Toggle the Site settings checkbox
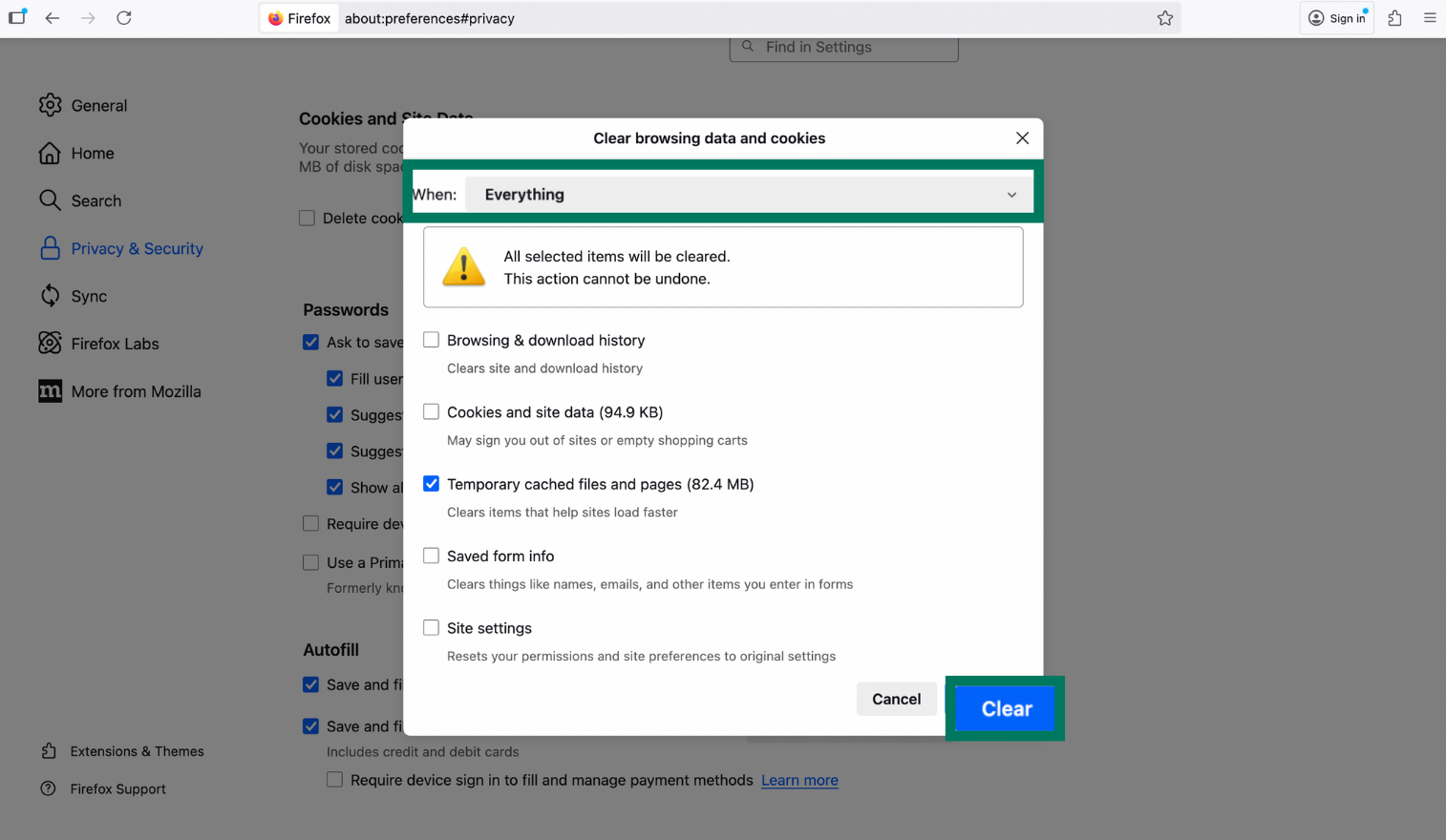This screenshot has height=840, width=1446. coord(432,628)
